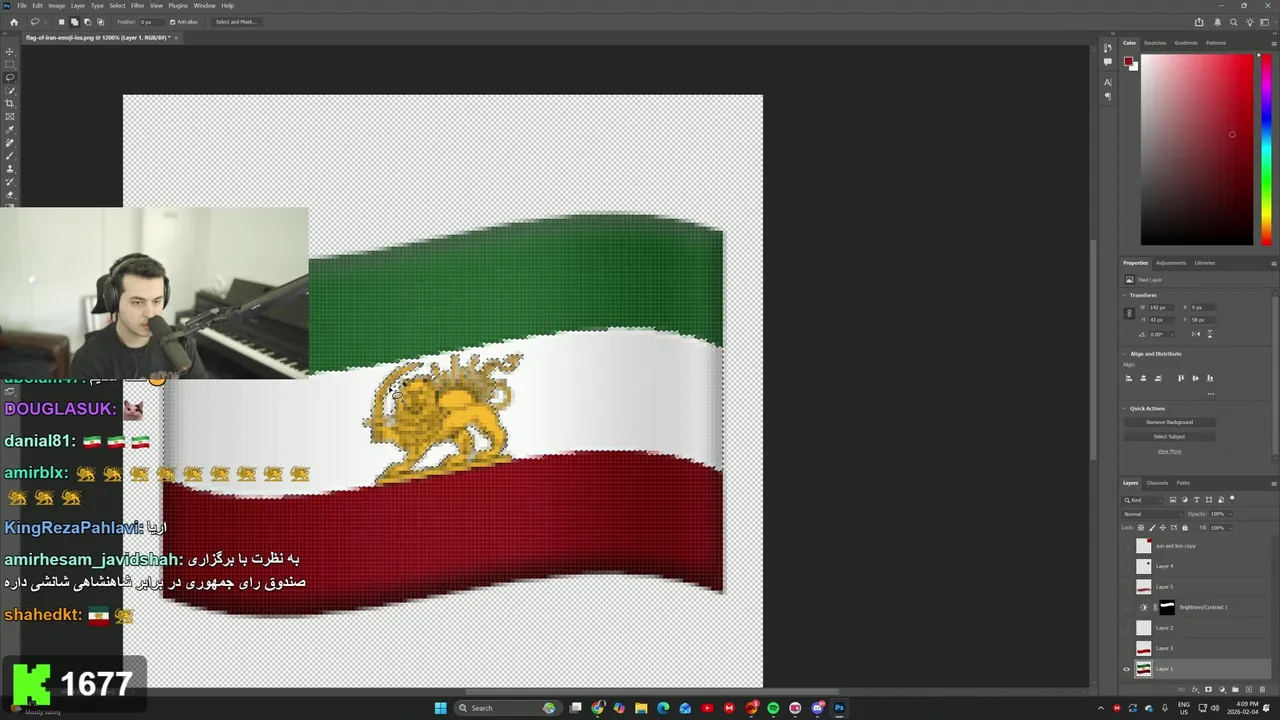This screenshot has width=1280, height=720.
Task: Open the Lasso tool preset dropdown arrow
Action: (45, 21)
